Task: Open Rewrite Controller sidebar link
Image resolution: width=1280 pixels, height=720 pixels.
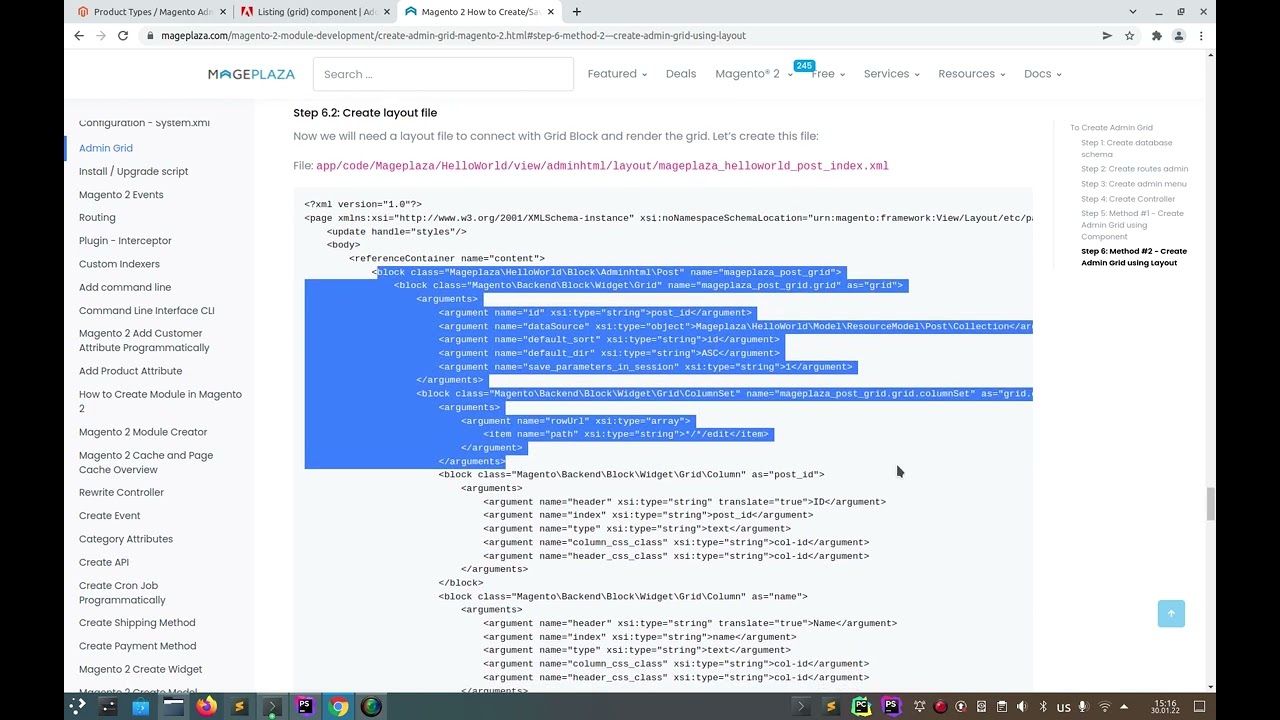Action: (x=121, y=493)
